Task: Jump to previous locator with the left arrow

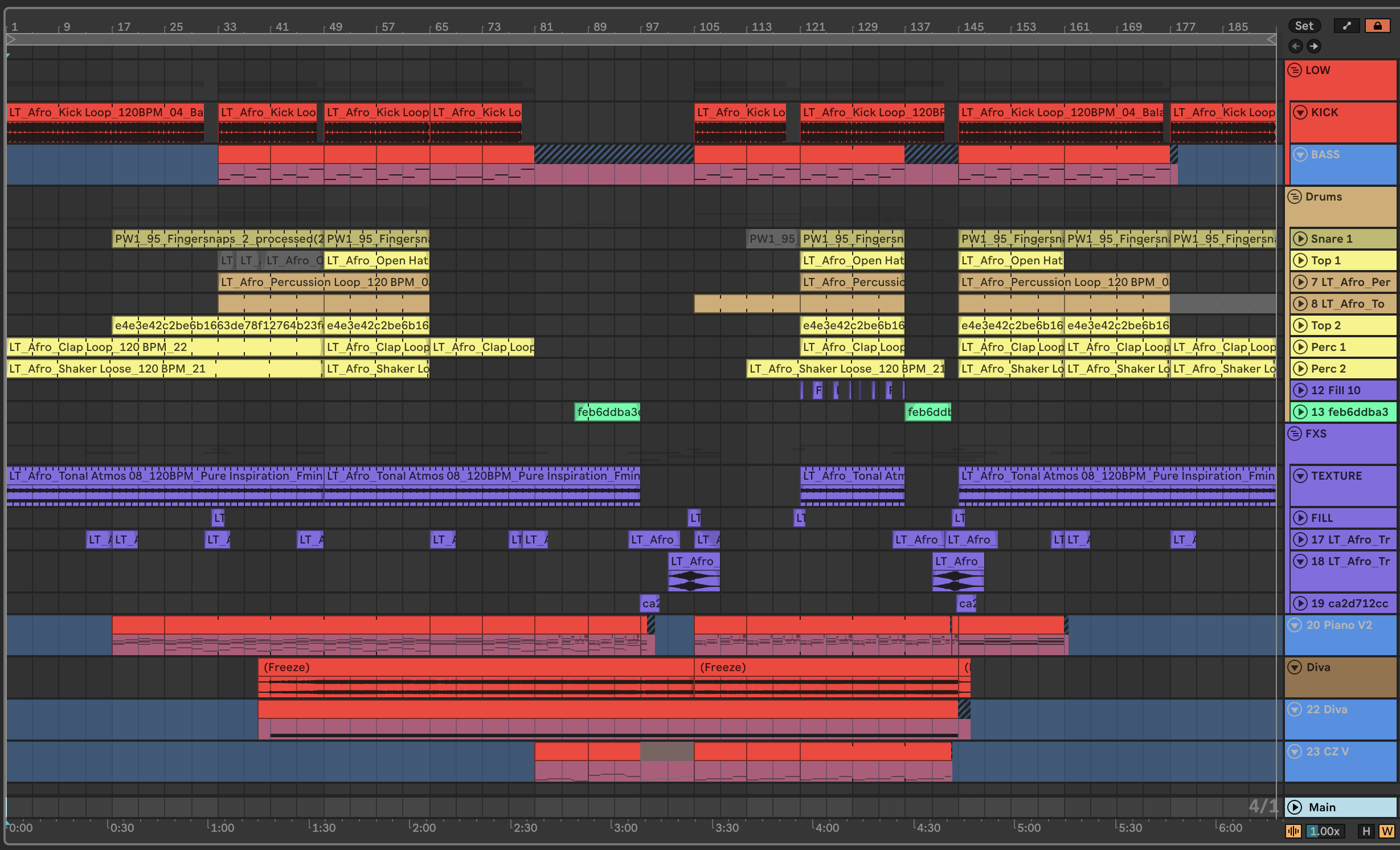Action: click(x=1296, y=46)
